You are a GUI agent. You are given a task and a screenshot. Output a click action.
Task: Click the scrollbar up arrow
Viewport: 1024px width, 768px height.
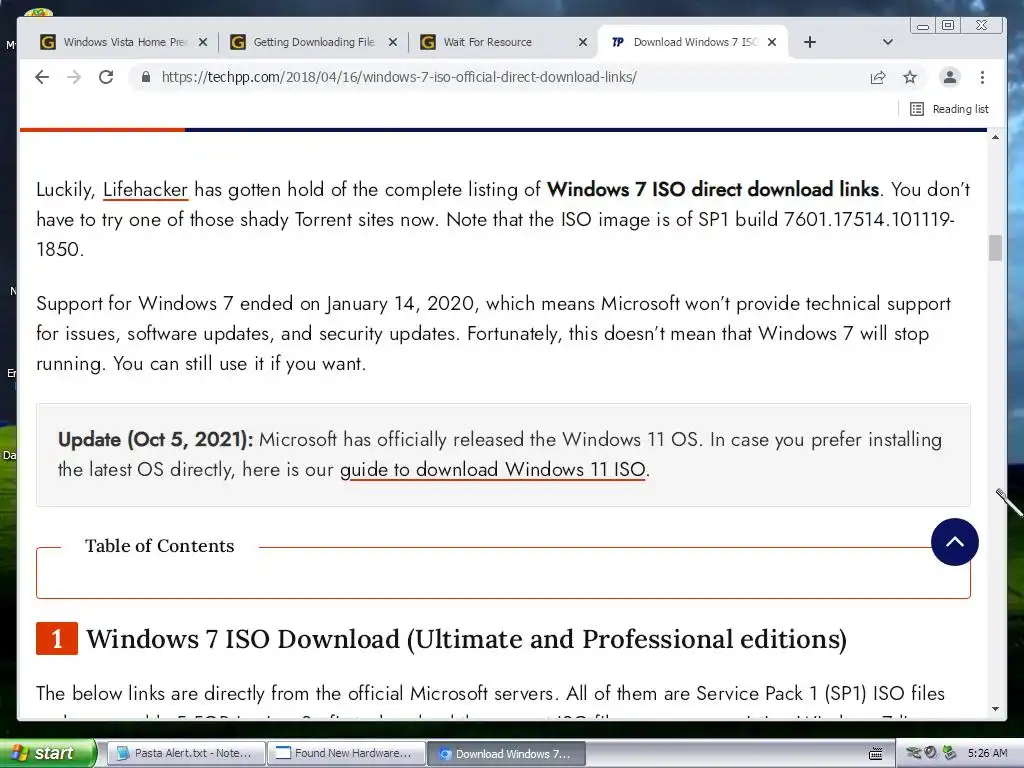(995, 137)
